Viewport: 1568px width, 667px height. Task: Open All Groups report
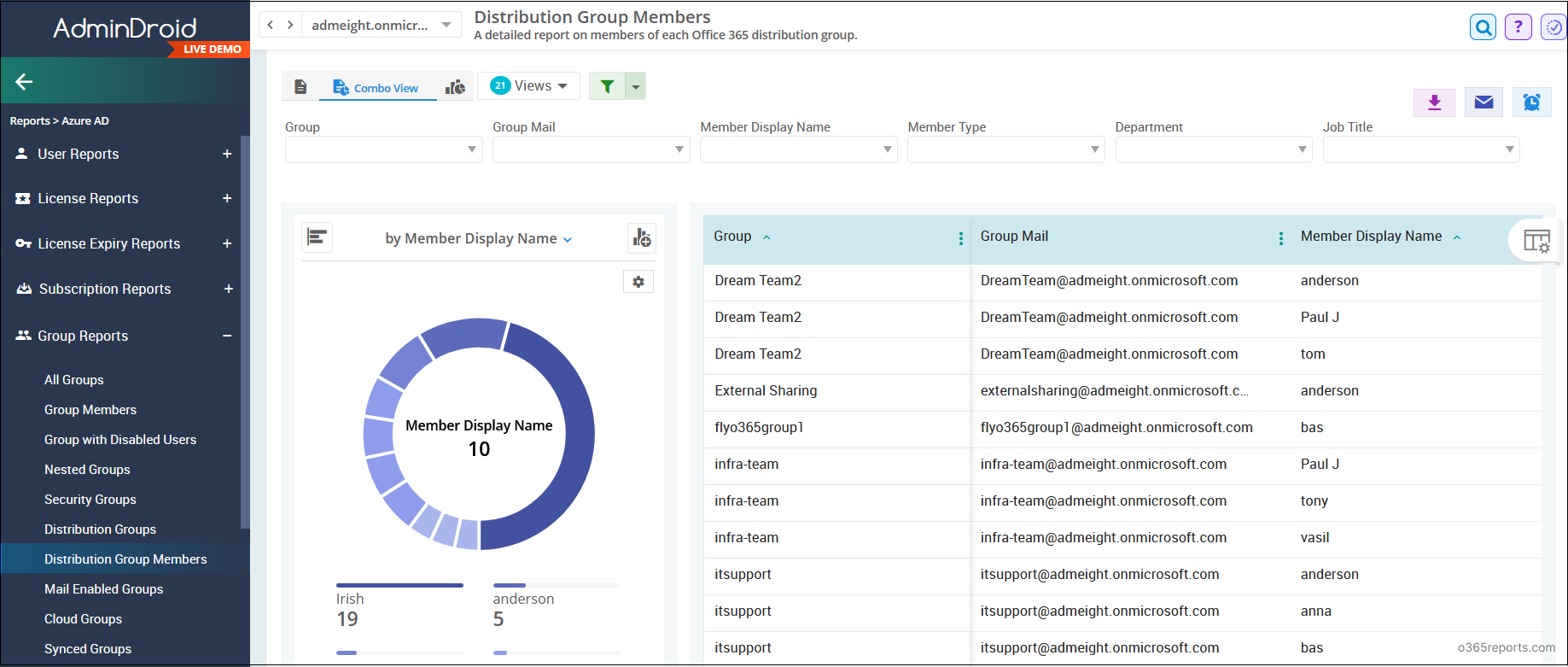[74, 380]
